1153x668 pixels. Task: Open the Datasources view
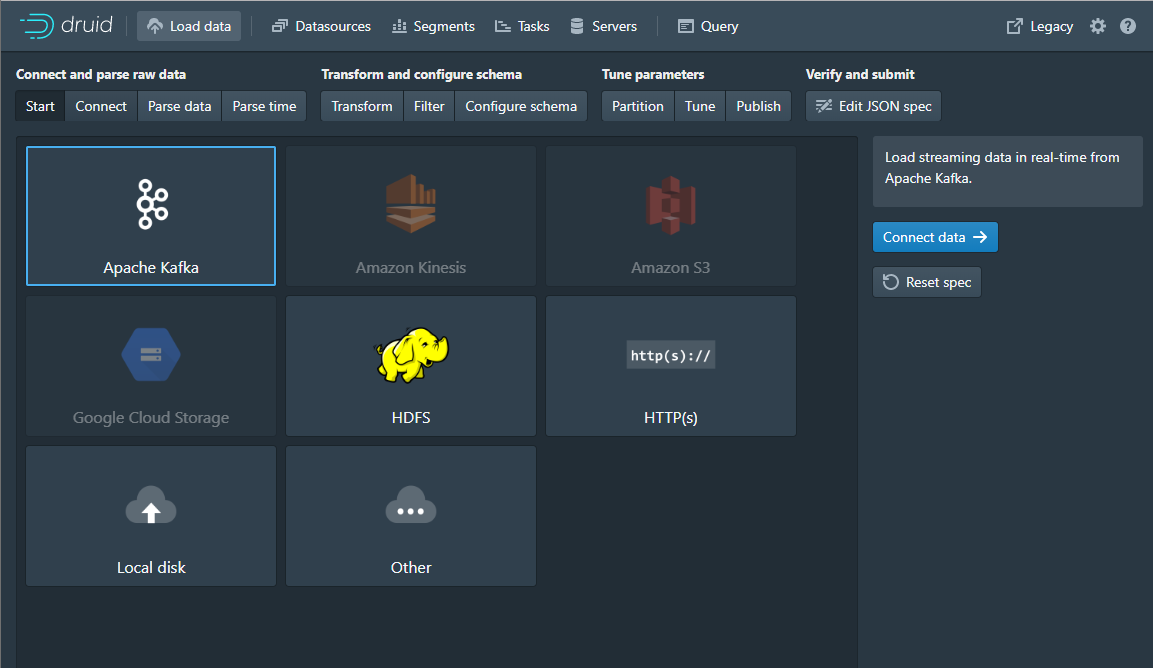[x=321, y=26]
